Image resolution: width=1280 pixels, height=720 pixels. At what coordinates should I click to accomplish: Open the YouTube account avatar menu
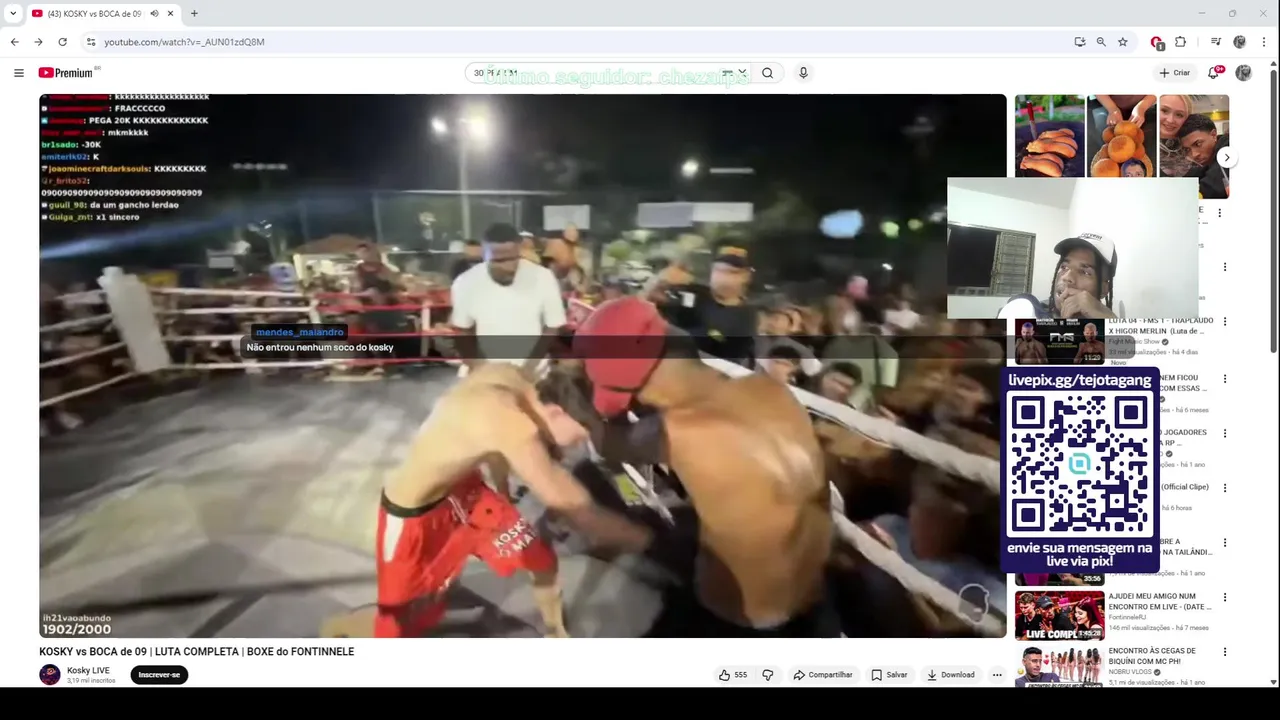[x=1243, y=73]
